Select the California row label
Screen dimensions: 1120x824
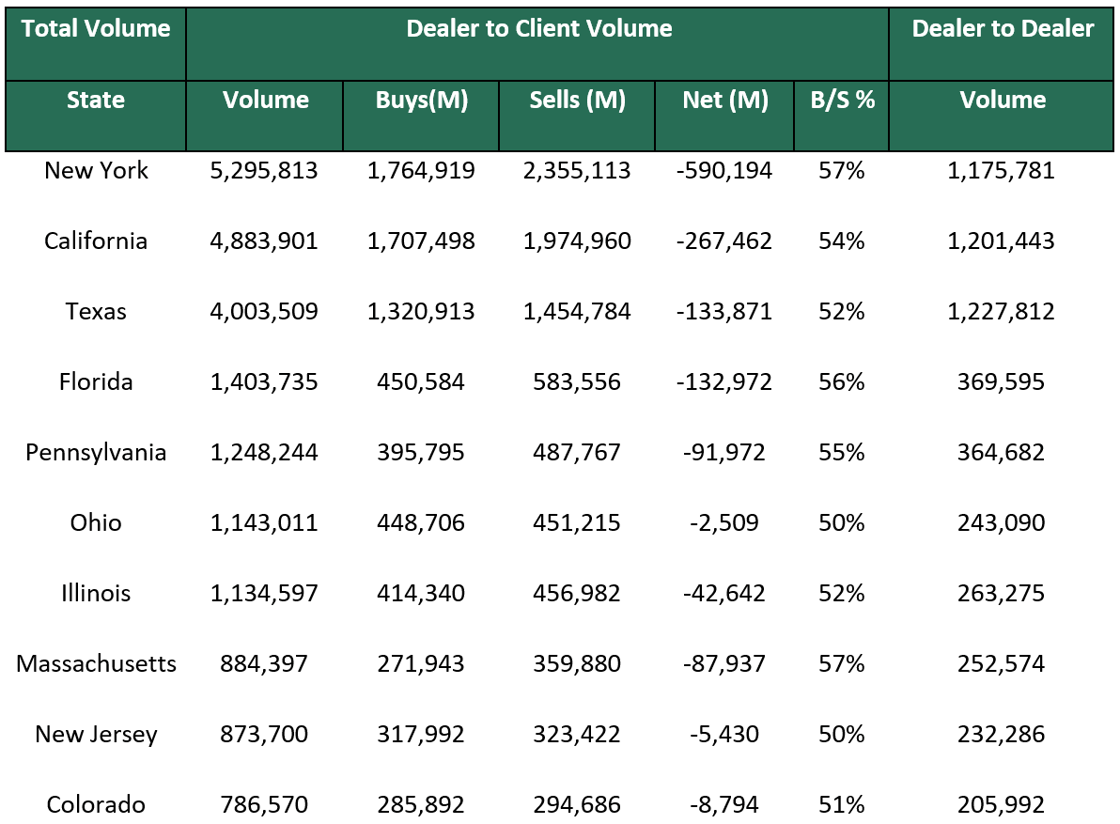[95, 240]
